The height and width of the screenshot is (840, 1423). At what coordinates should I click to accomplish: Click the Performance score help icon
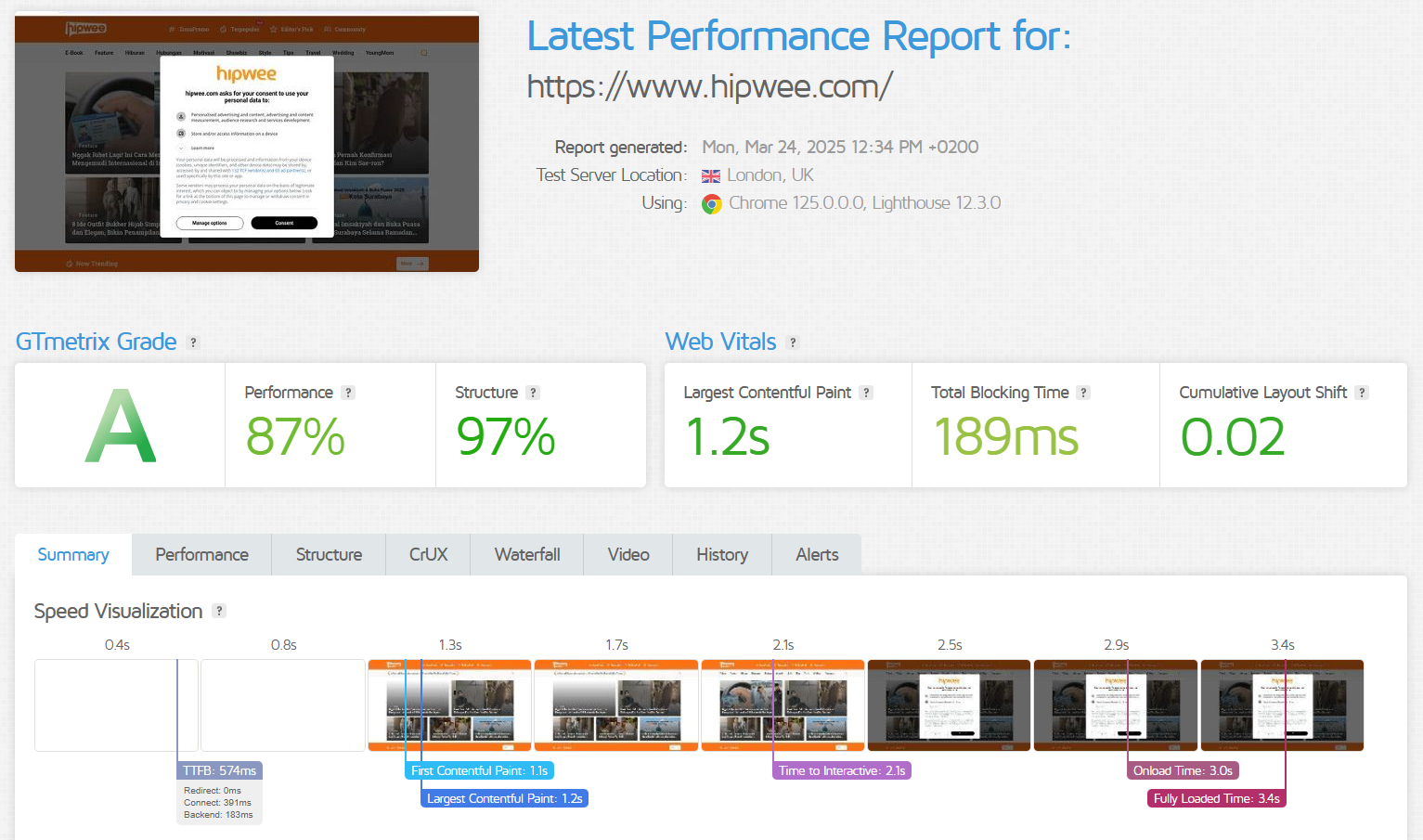click(348, 393)
